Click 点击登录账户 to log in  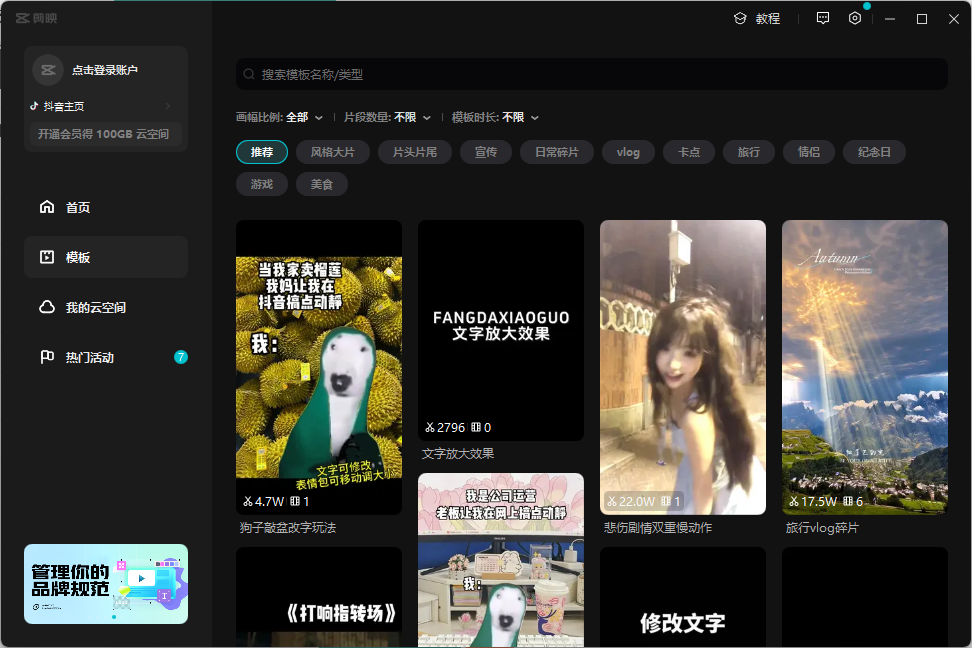click(x=105, y=70)
